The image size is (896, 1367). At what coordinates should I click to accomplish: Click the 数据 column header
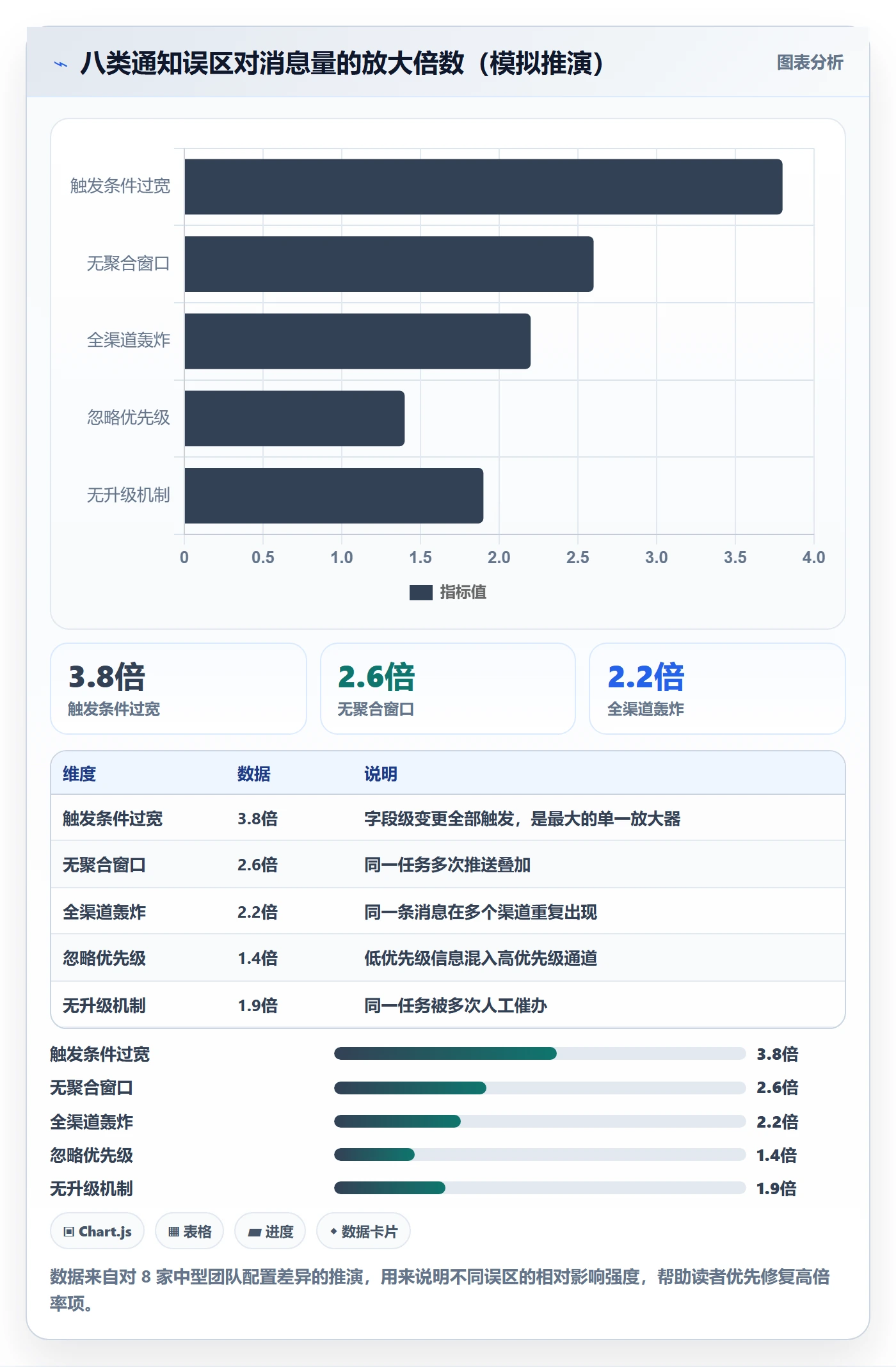pos(254,774)
